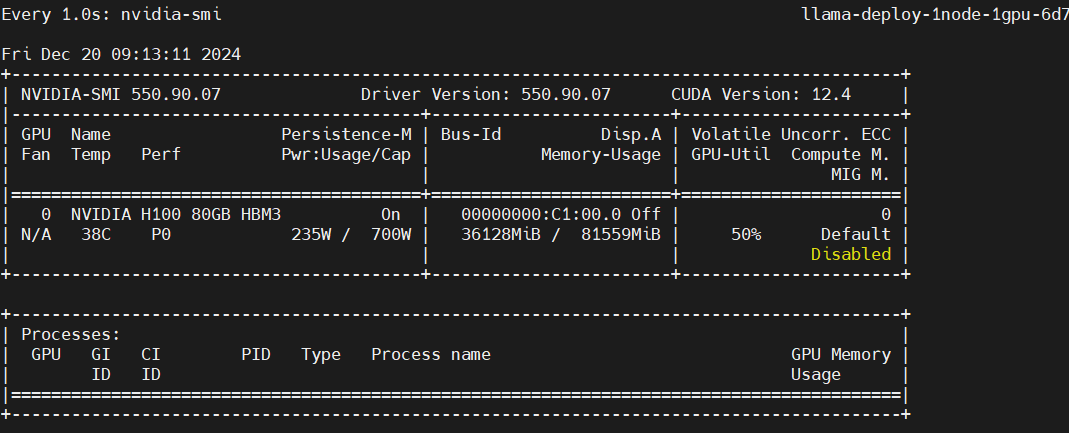
Task: Click the 700W power cap value
Action: point(391,234)
